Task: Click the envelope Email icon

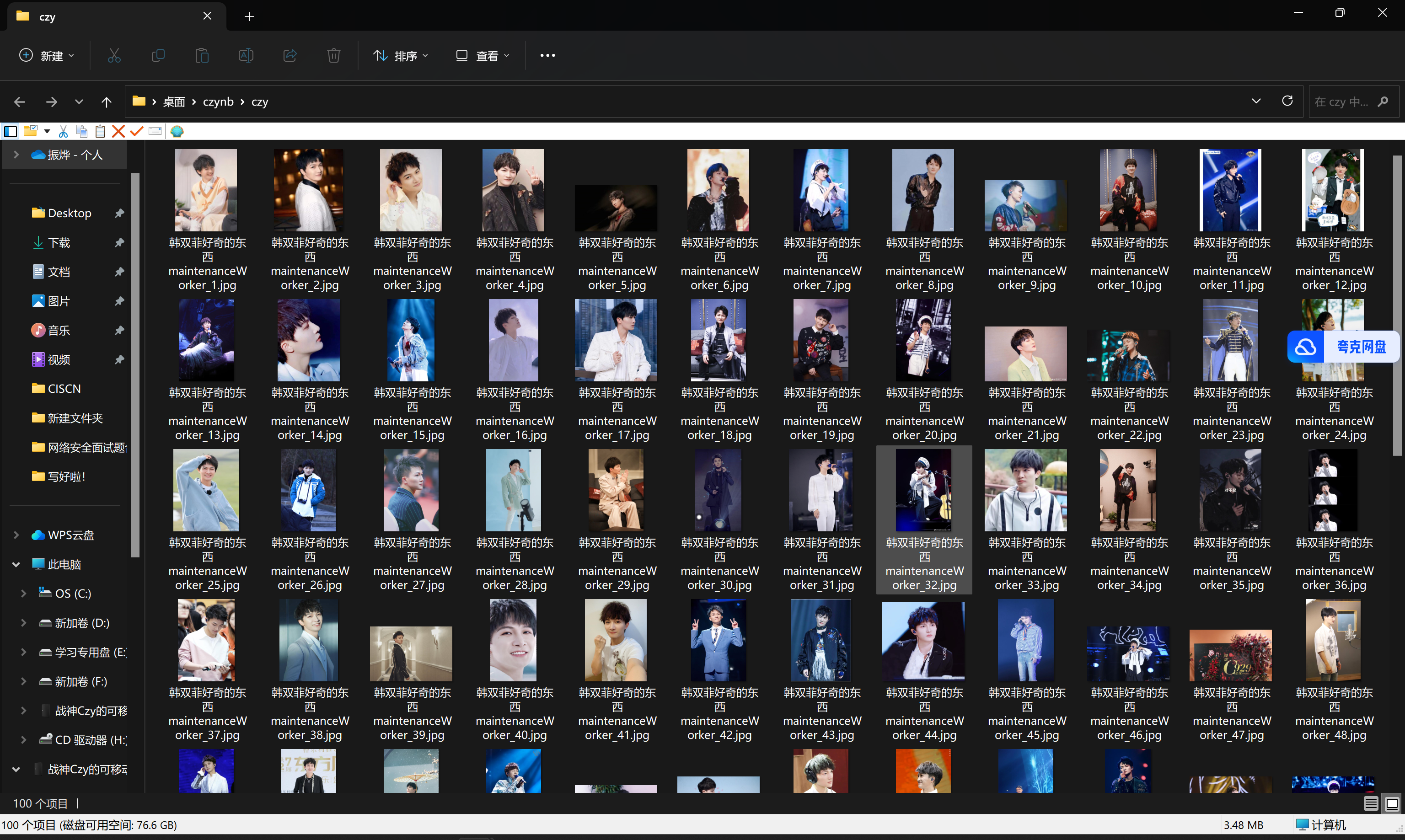Action: click(x=155, y=131)
